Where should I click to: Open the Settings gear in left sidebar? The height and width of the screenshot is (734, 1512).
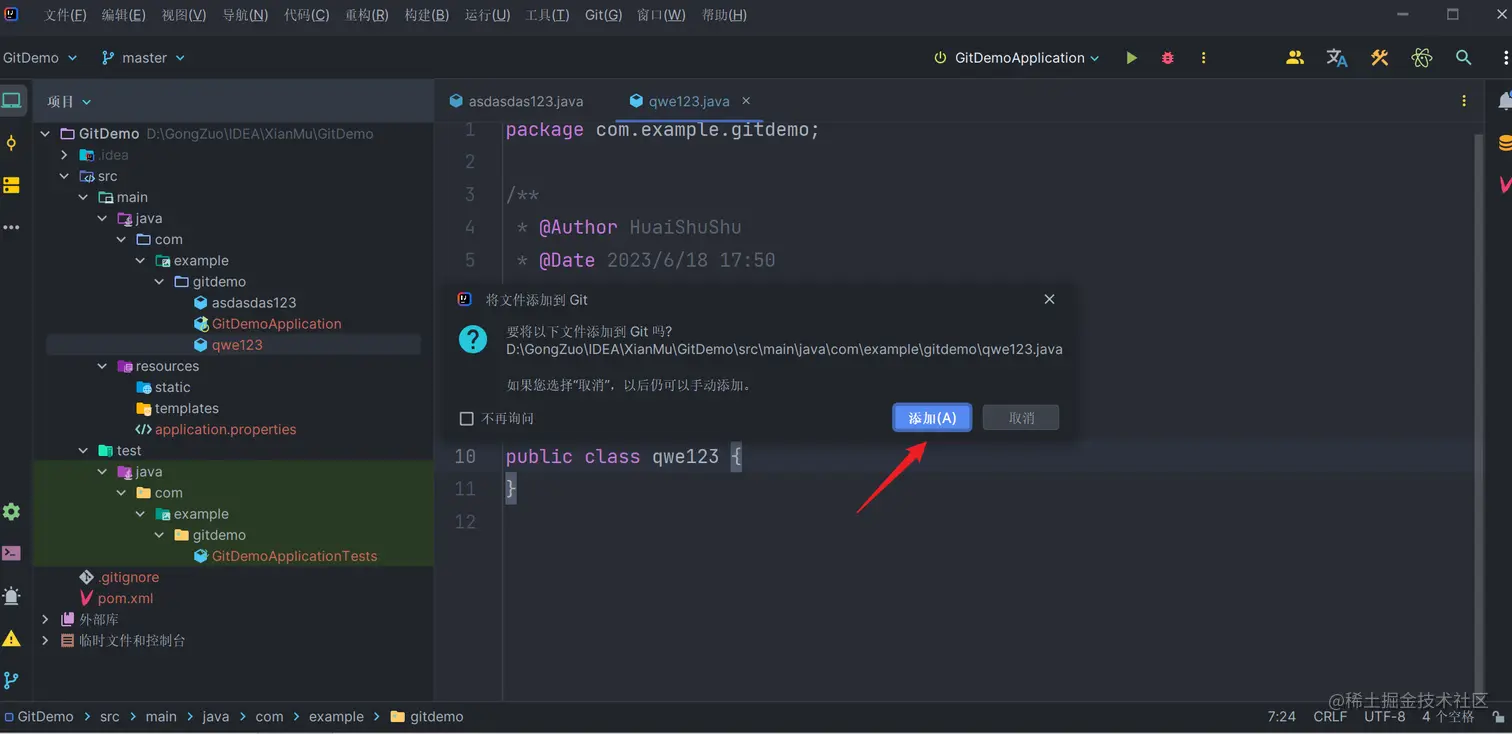(x=13, y=512)
